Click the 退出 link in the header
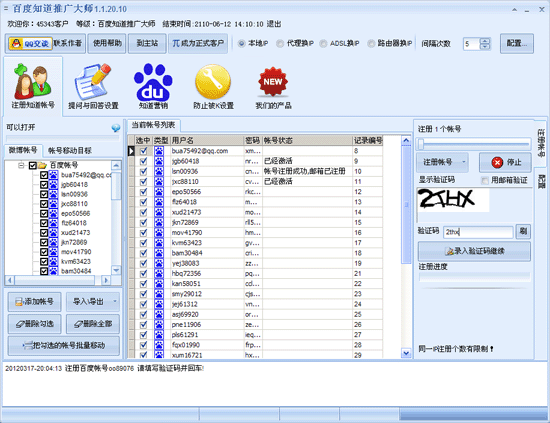The width and height of the screenshot is (550, 423). pos(274,24)
